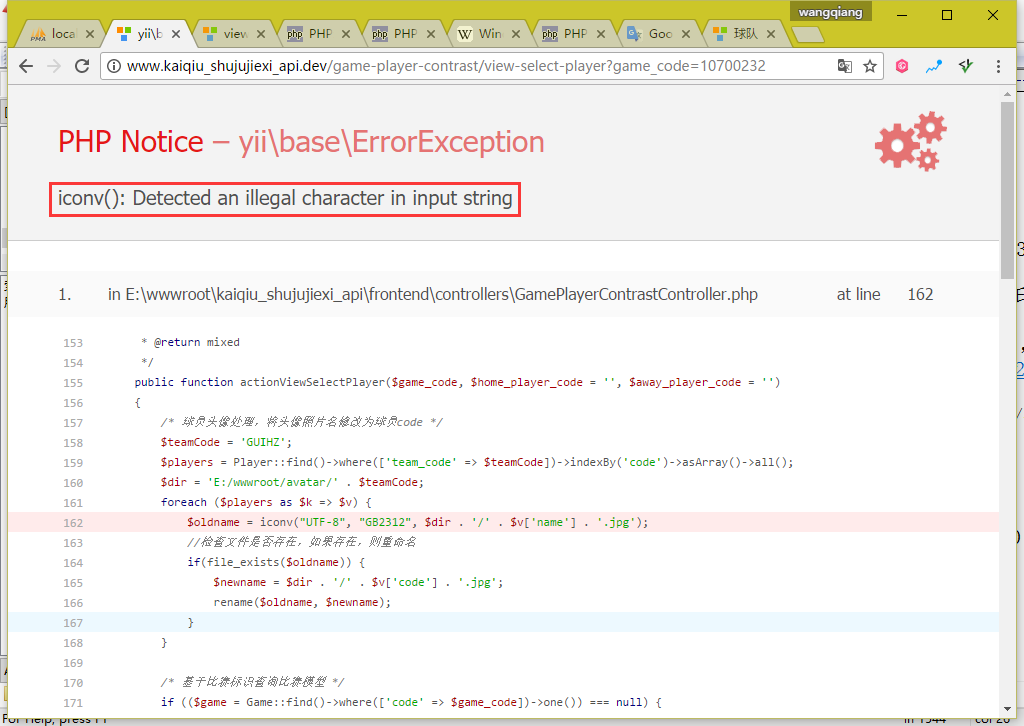View site information via the info icon

tap(114, 66)
